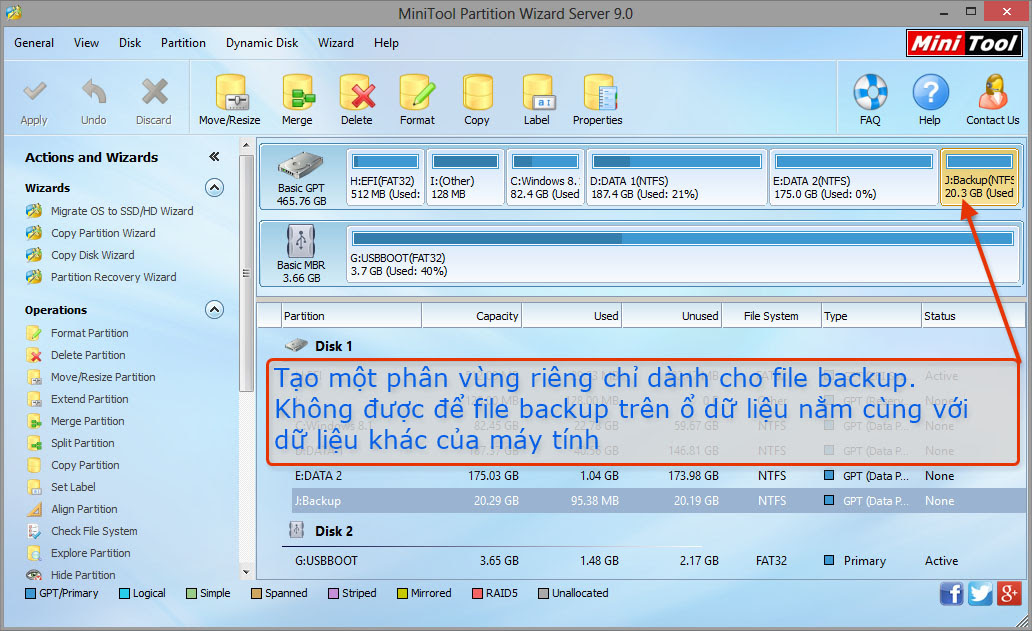Select the D:DATA 1(NTFS) partition block
This screenshot has height=631, width=1032.
[x=677, y=177]
